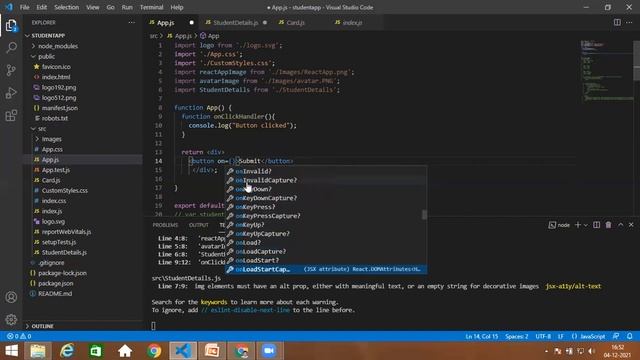Open the Source Control view icon
The image size is (640, 360).
pos(11,70)
